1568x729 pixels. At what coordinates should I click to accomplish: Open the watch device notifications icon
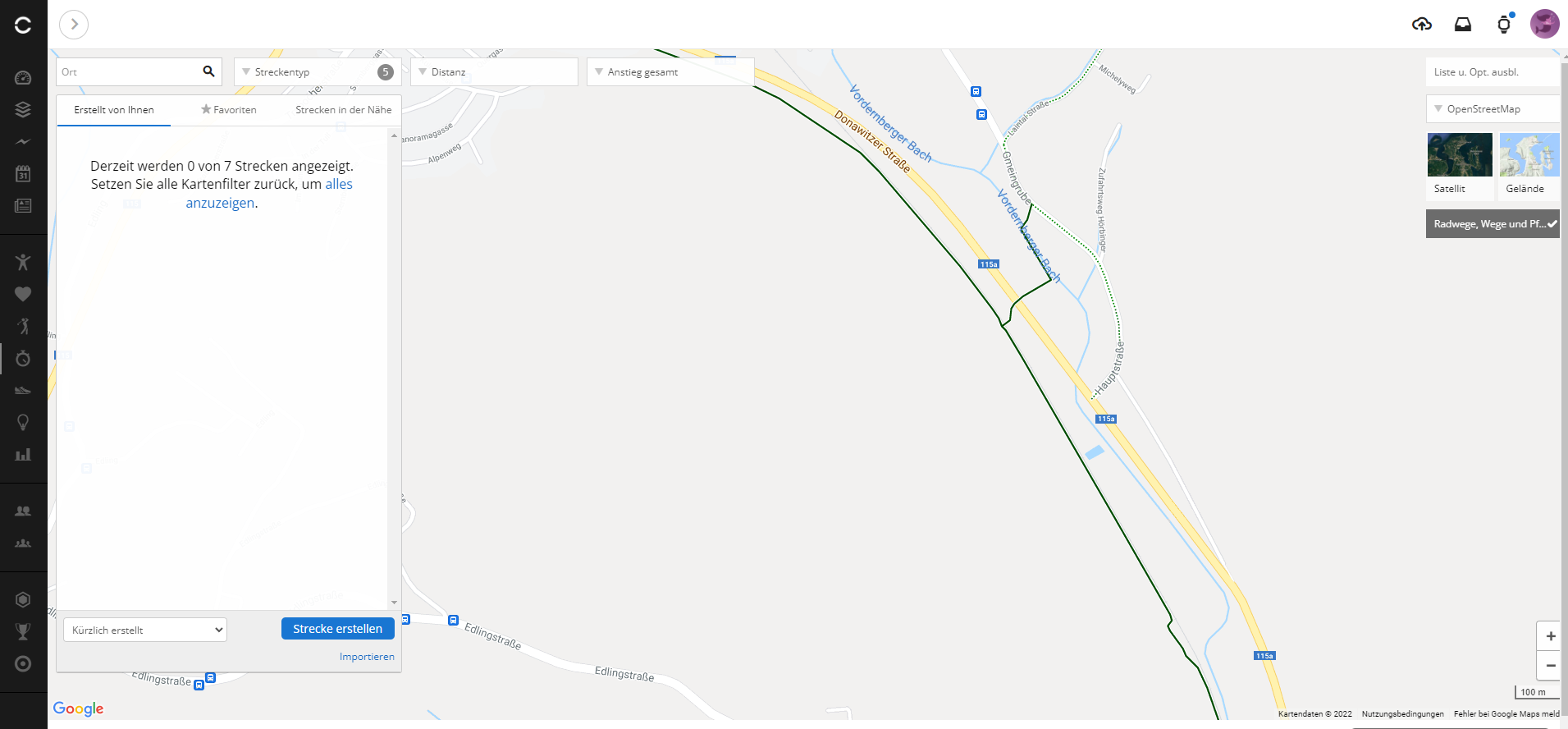pos(1504,24)
